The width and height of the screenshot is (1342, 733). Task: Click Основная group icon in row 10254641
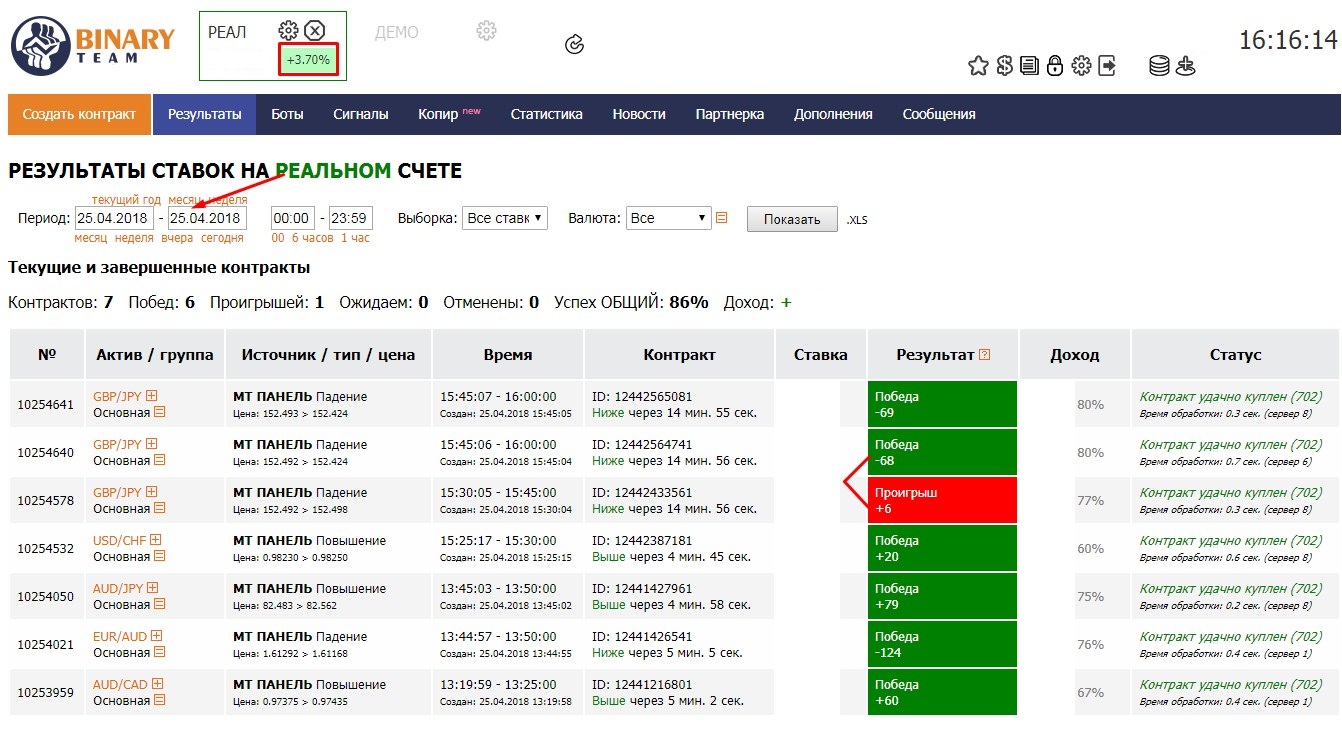point(159,412)
